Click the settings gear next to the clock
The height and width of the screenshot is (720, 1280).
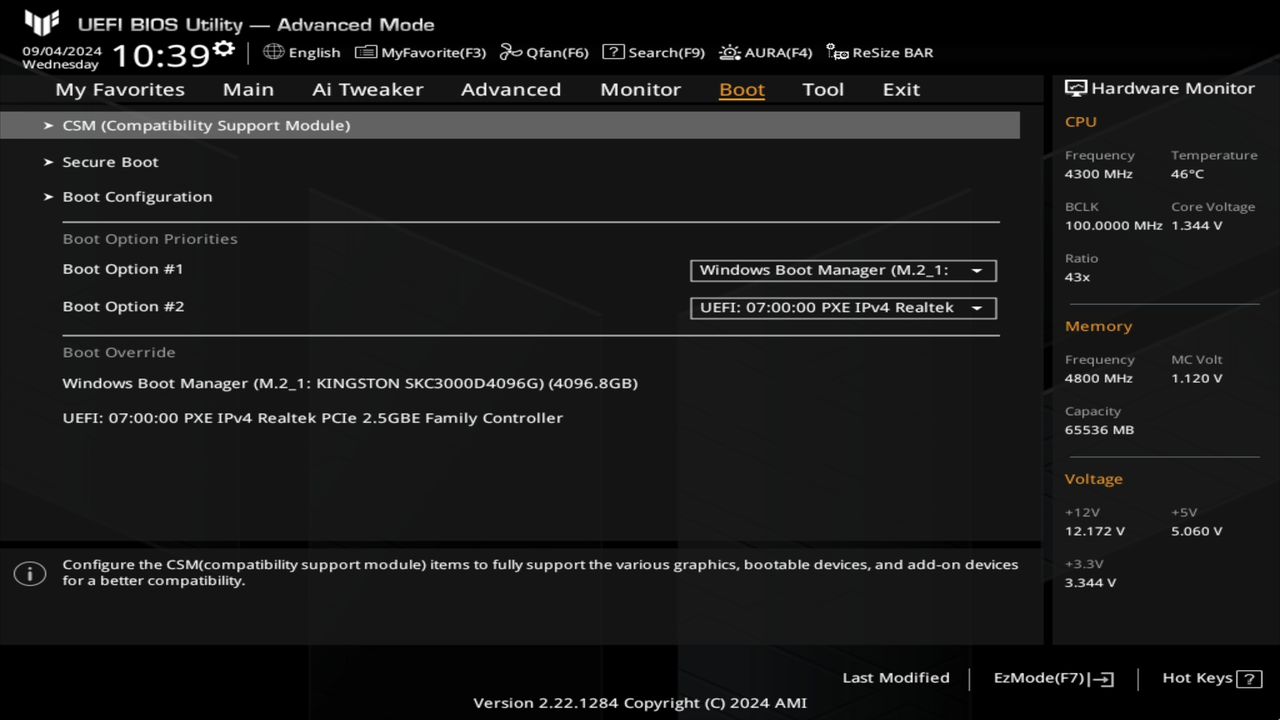(x=224, y=49)
